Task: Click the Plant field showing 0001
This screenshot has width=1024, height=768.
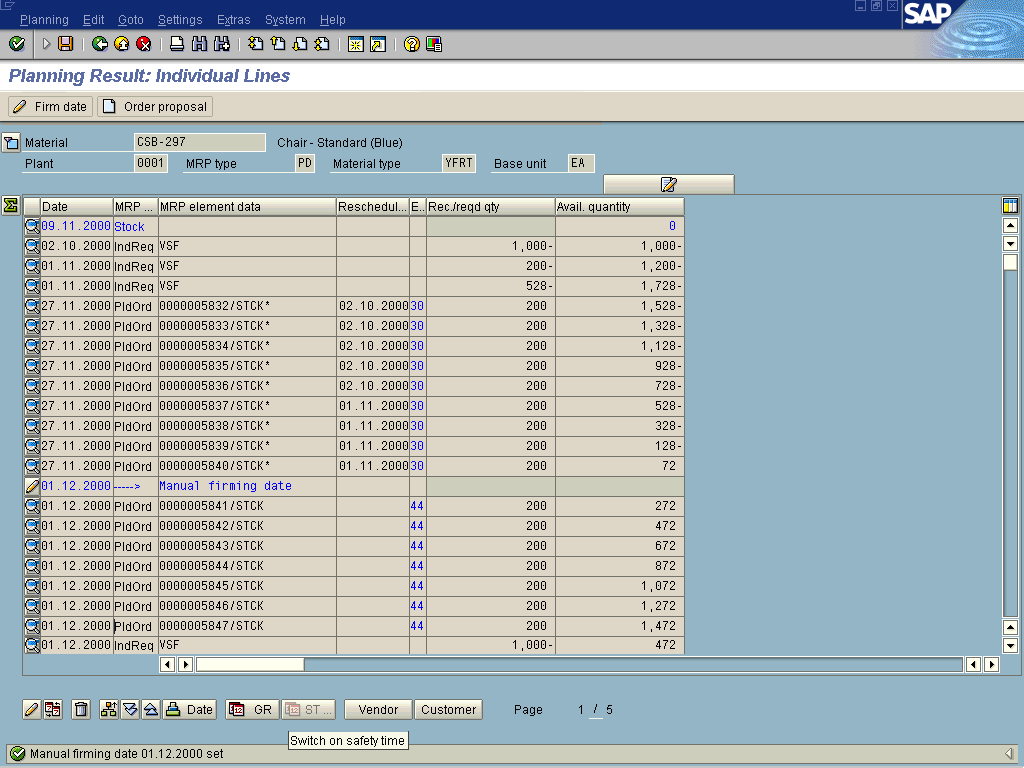Action: point(151,163)
